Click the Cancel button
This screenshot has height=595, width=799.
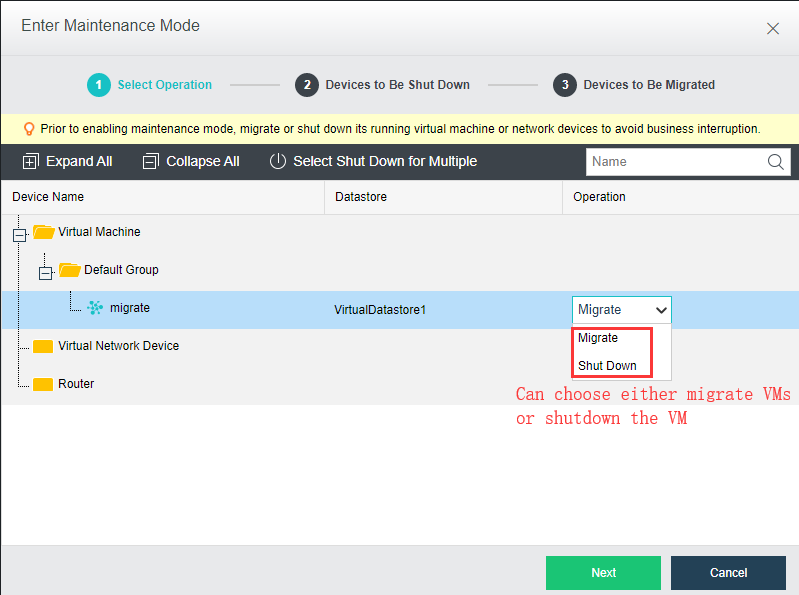pos(728,573)
